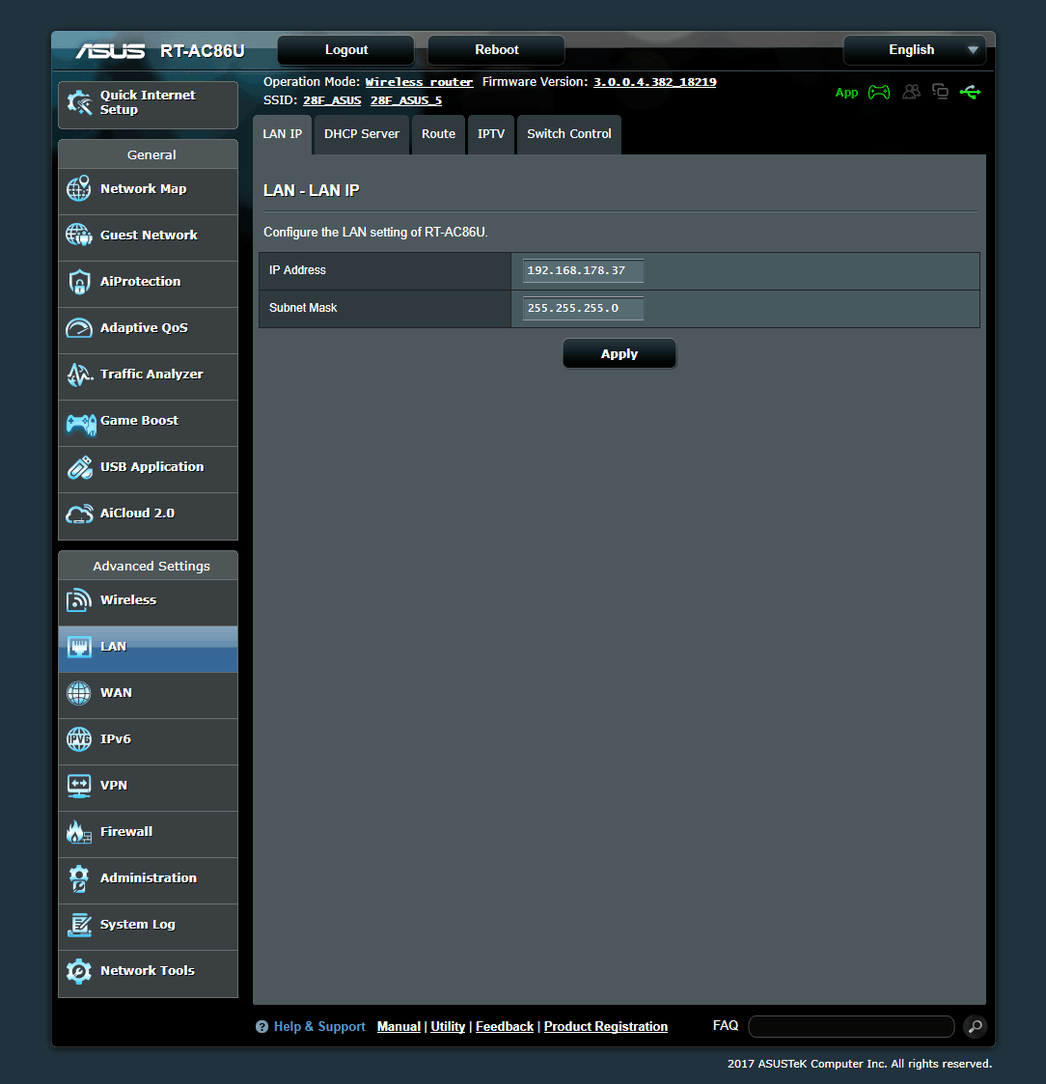
Task: Click the Help & Support question mark icon
Action: pos(262,1027)
